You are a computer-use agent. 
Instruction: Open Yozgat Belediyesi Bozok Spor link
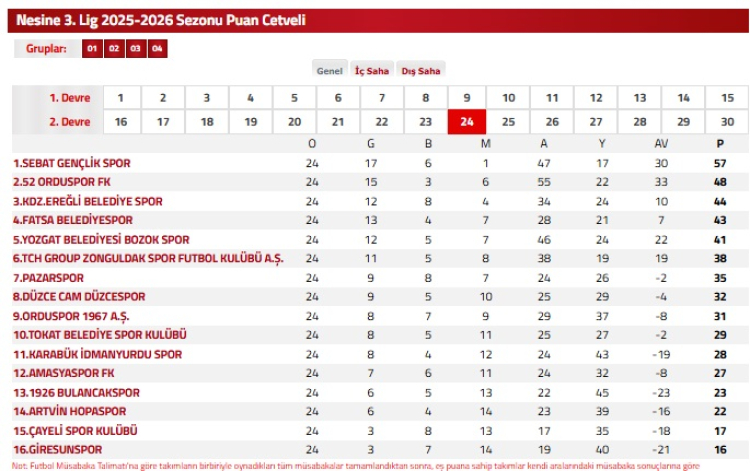[x=101, y=240]
